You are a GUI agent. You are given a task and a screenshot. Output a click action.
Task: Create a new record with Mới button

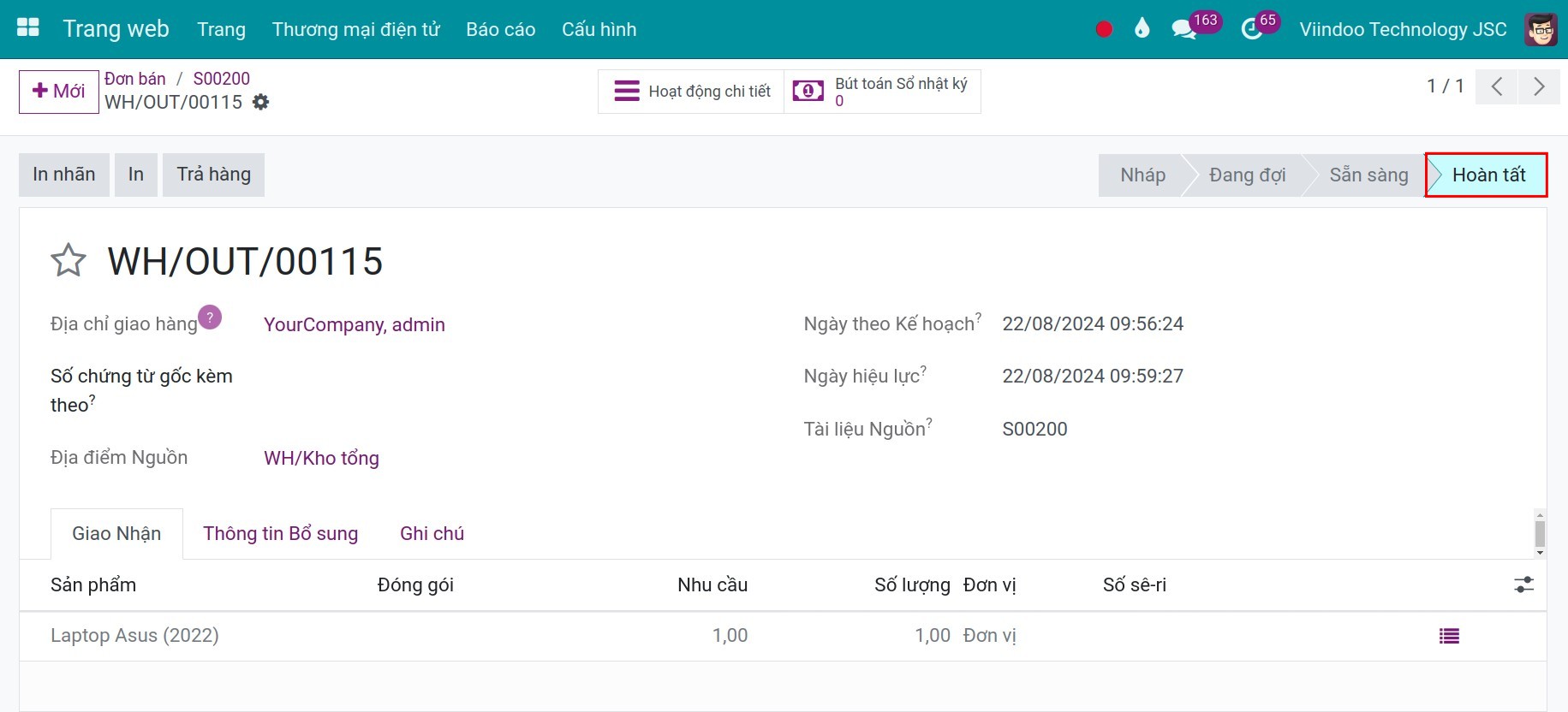coord(59,92)
